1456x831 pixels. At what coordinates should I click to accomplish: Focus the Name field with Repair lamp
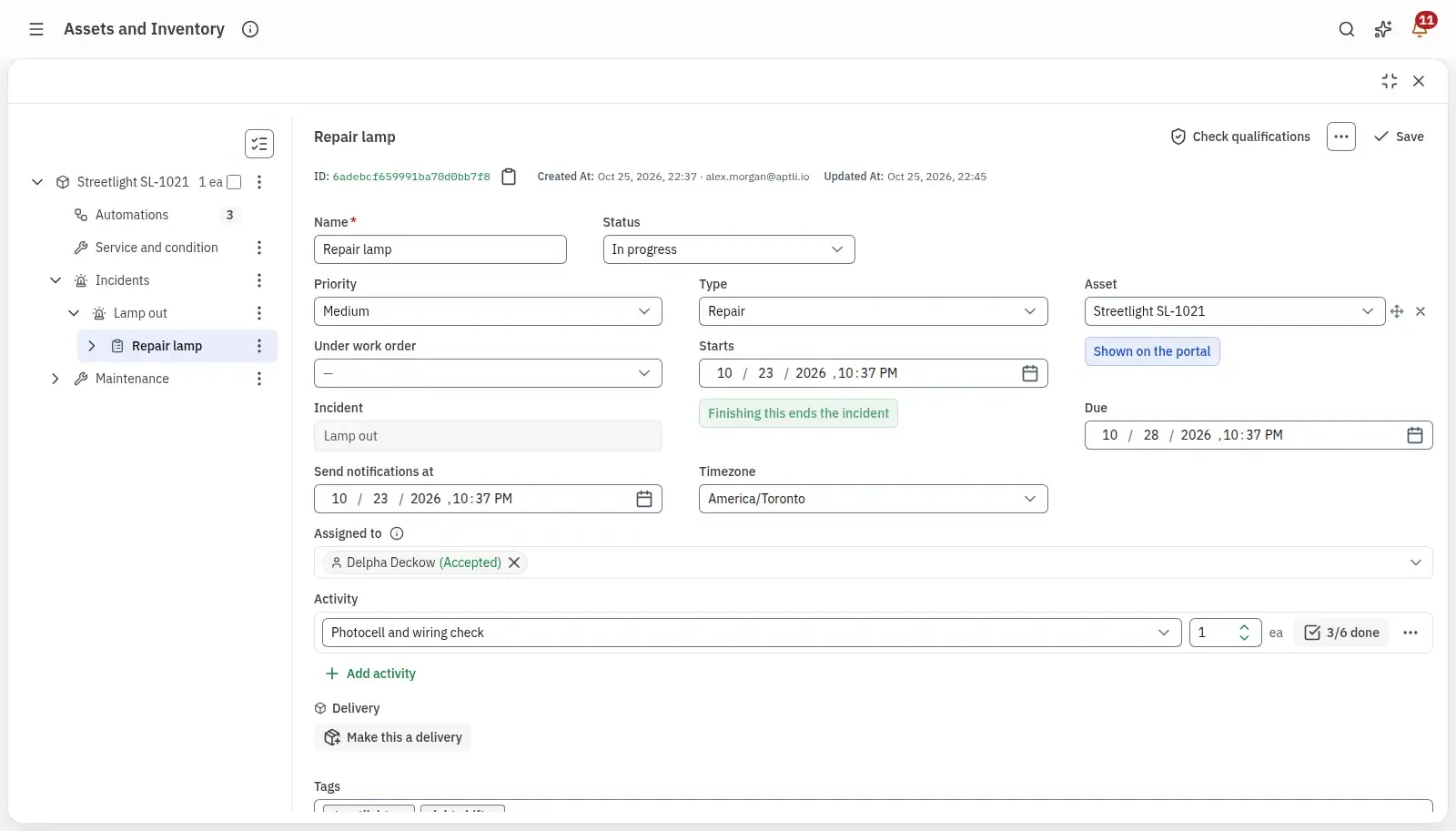(x=440, y=249)
